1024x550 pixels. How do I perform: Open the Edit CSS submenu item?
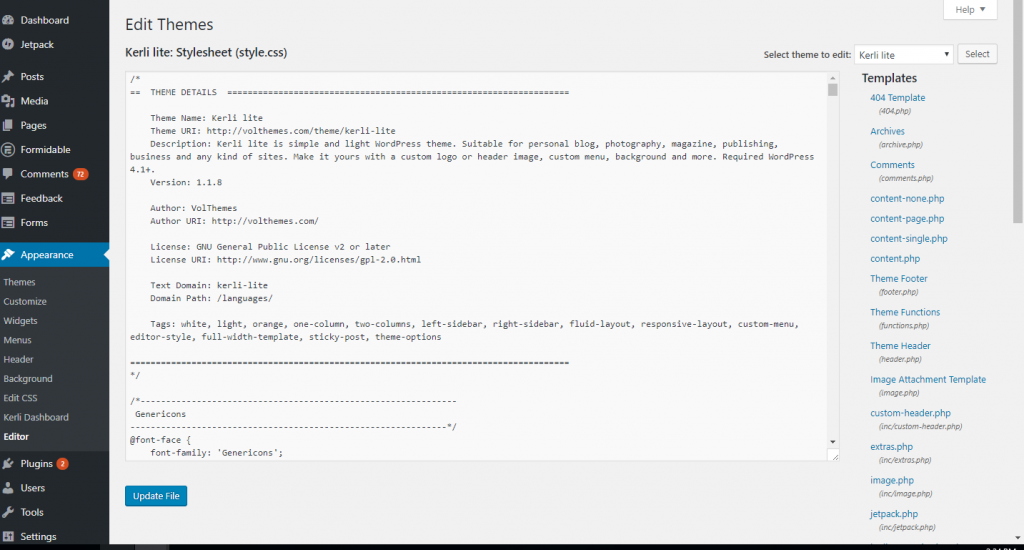tap(20, 398)
